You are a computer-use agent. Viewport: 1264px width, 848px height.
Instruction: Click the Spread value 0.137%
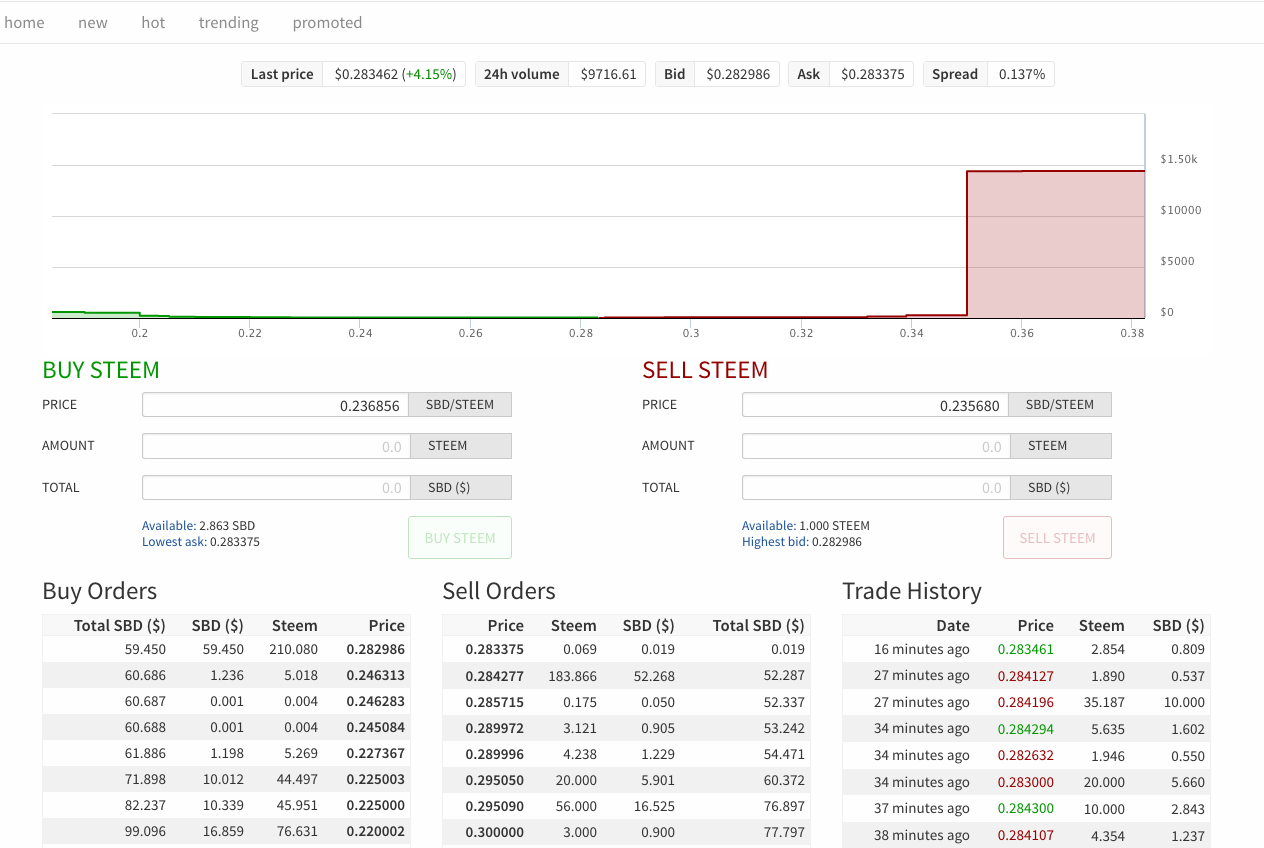[x=1021, y=74]
